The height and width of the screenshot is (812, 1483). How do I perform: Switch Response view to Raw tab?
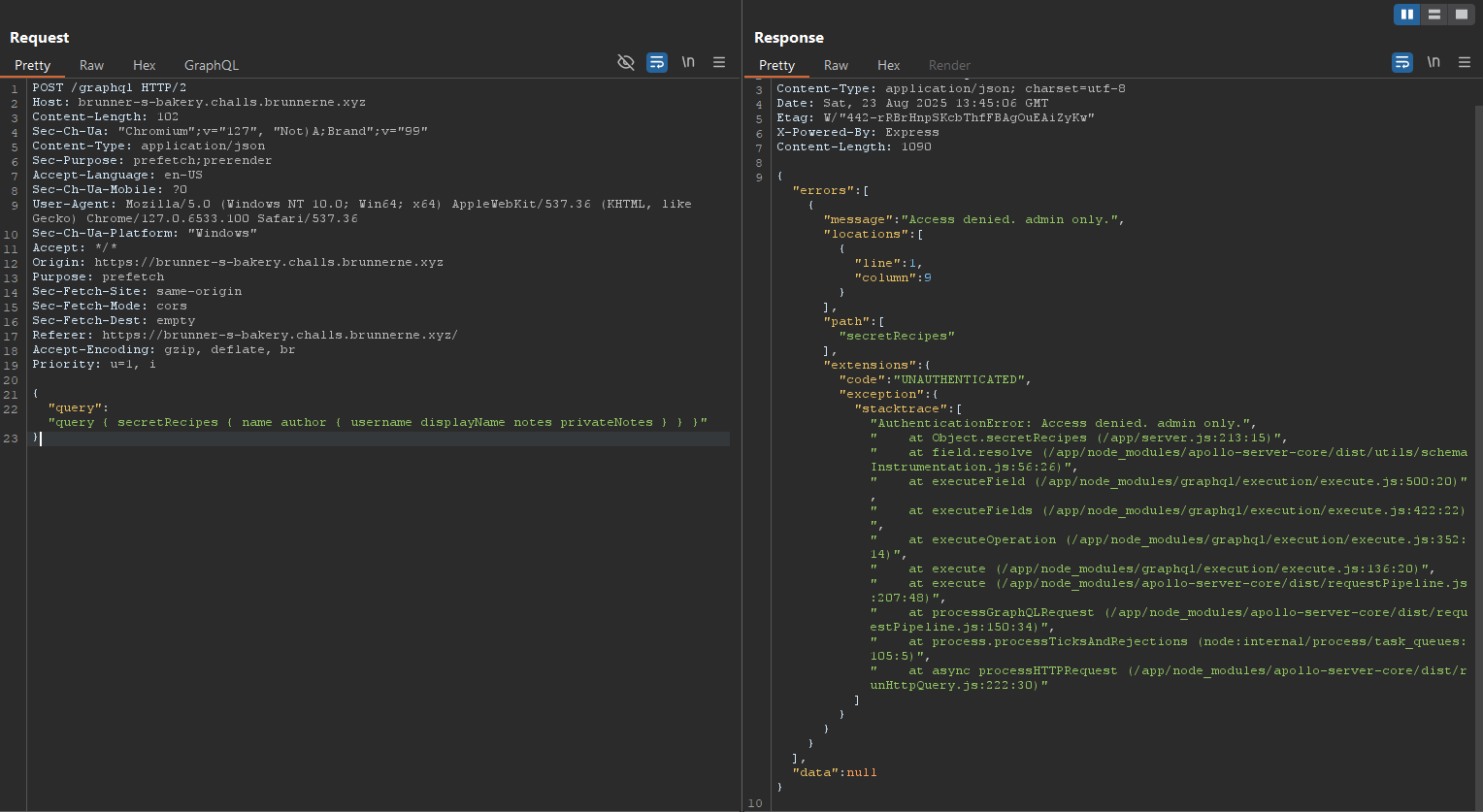click(836, 65)
